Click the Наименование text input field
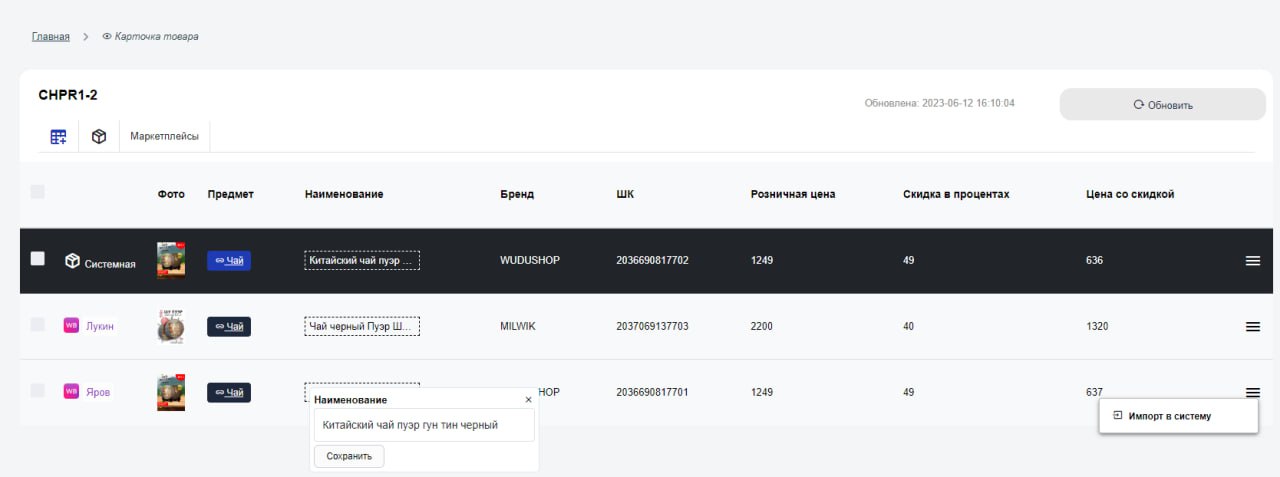1280x477 pixels. pos(424,425)
